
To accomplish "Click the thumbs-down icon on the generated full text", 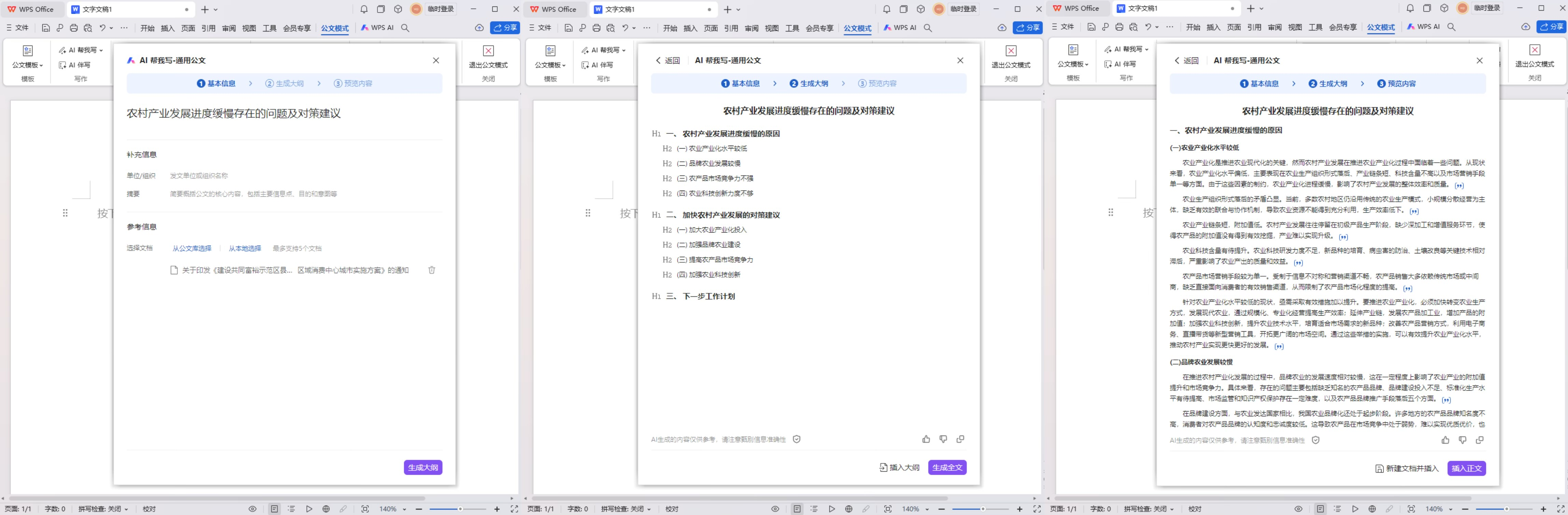I will (x=1463, y=440).
